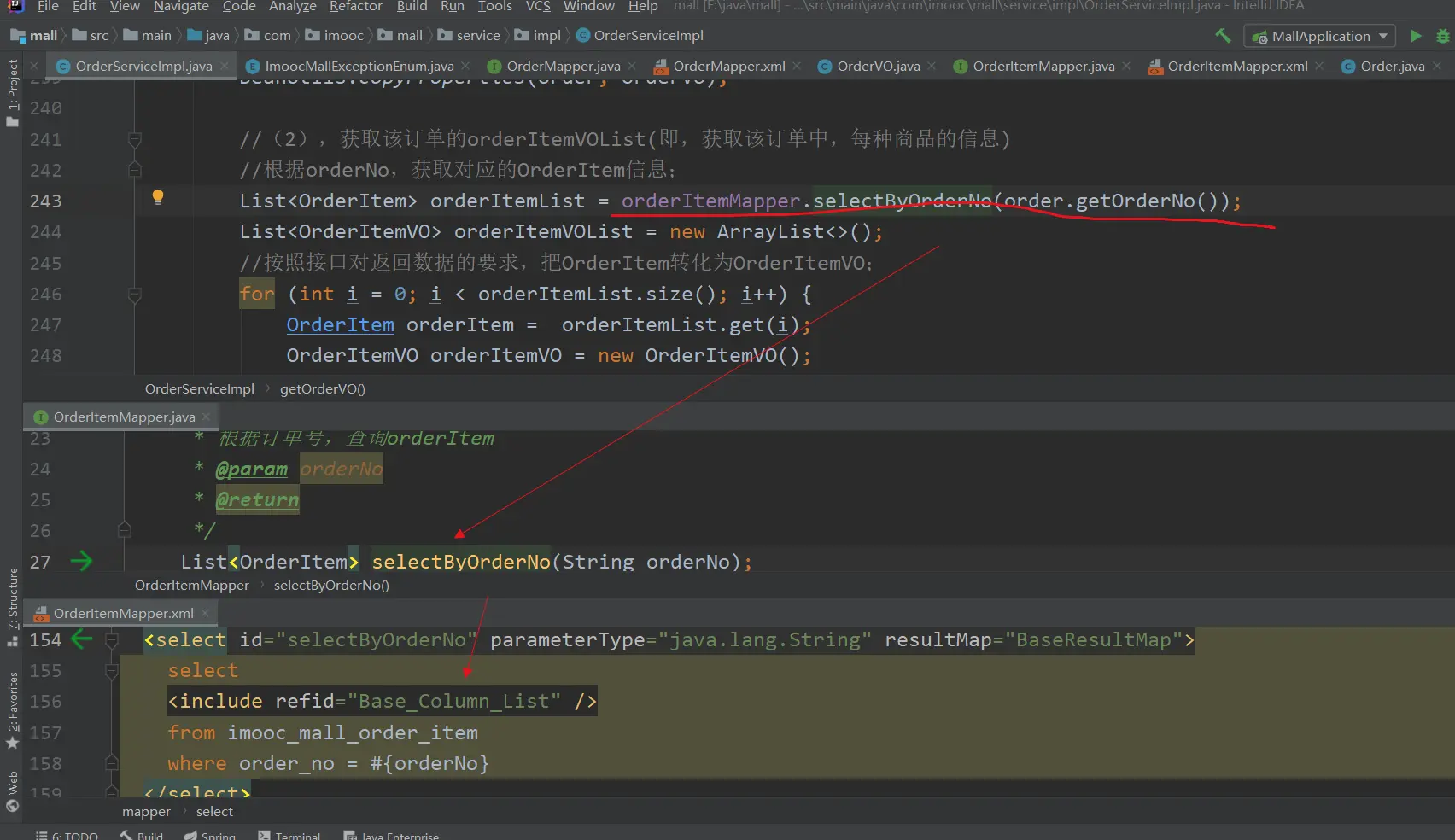Switch to the OrderVO.java tab

coord(878,66)
